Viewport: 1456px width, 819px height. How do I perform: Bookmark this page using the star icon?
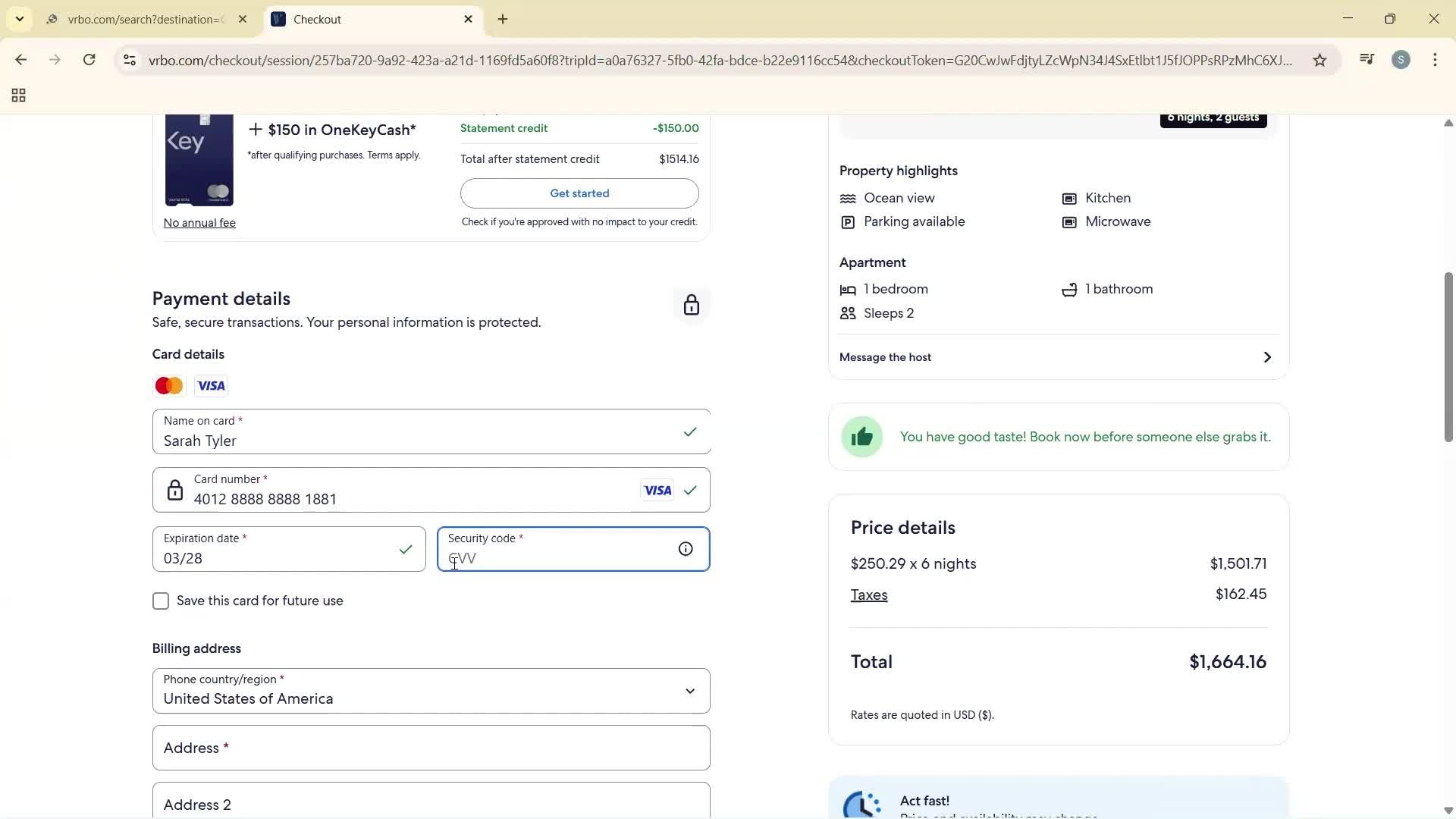click(1319, 60)
